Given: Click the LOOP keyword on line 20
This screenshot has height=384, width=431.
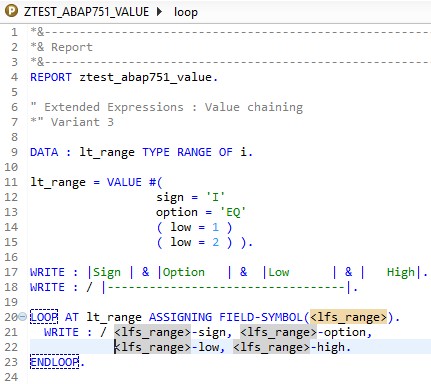Looking at the screenshot, I should pos(44,317).
